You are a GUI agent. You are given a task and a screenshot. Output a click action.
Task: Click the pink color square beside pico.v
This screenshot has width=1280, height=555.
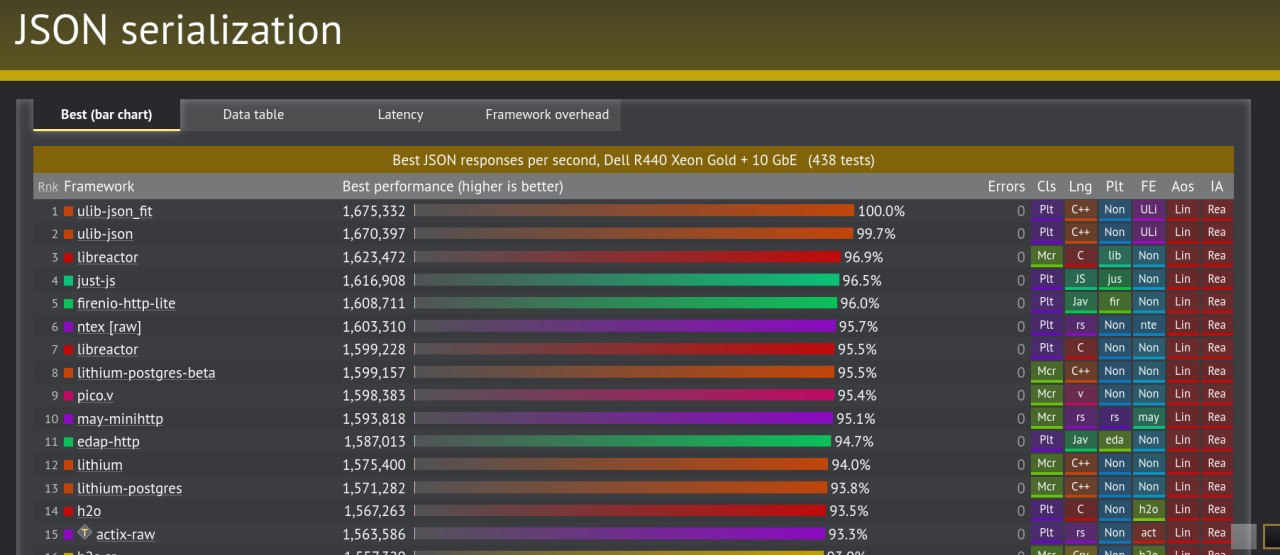[69, 396]
